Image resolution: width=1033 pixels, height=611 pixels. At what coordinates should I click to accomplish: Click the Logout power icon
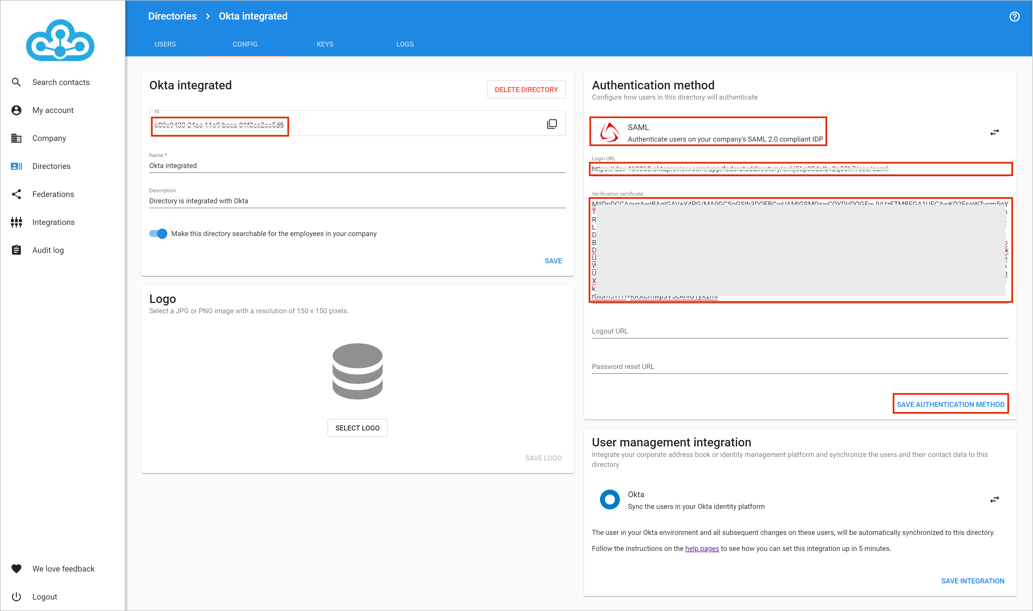point(16,597)
